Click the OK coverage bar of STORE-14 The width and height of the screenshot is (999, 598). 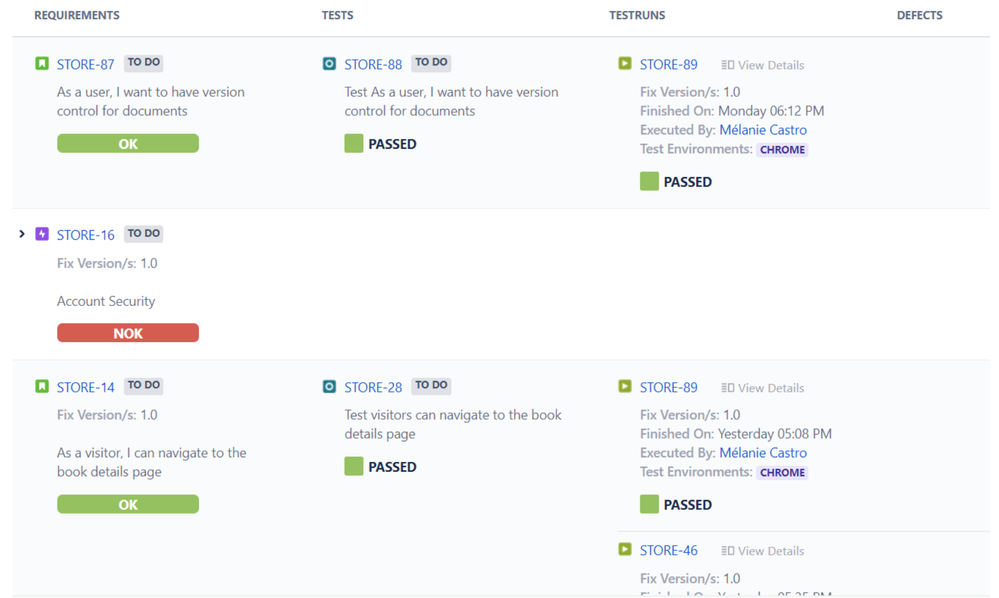[x=128, y=504]
